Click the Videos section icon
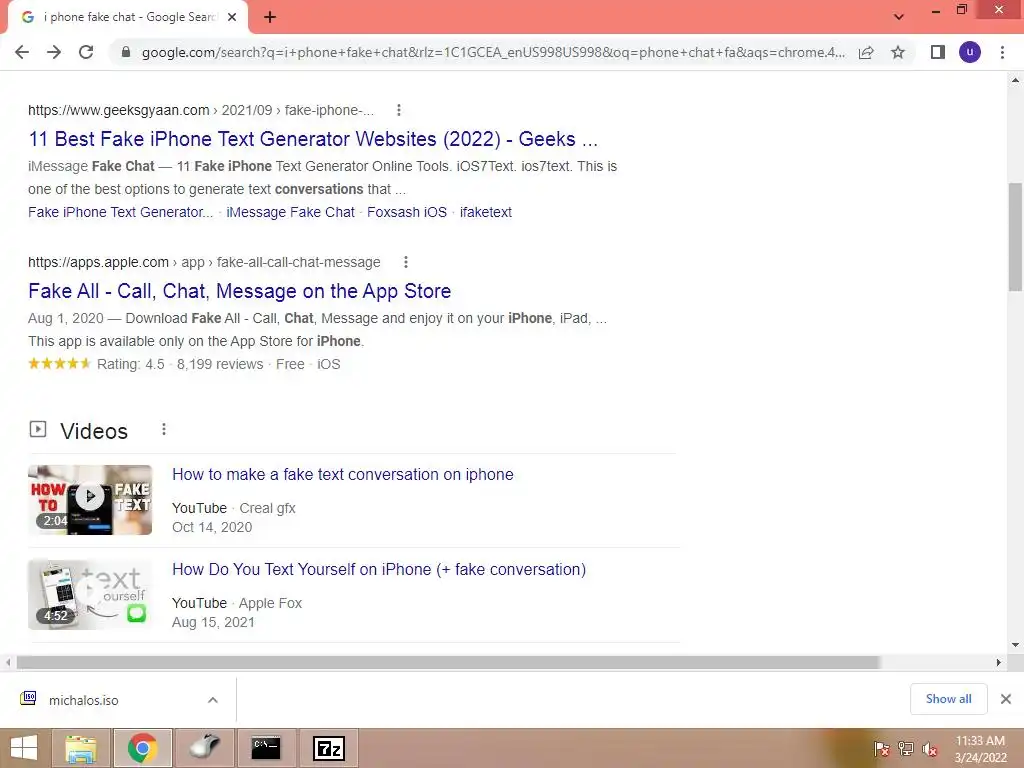Image resolution: width=1024 pixels, height=768 pixels. 38,429
